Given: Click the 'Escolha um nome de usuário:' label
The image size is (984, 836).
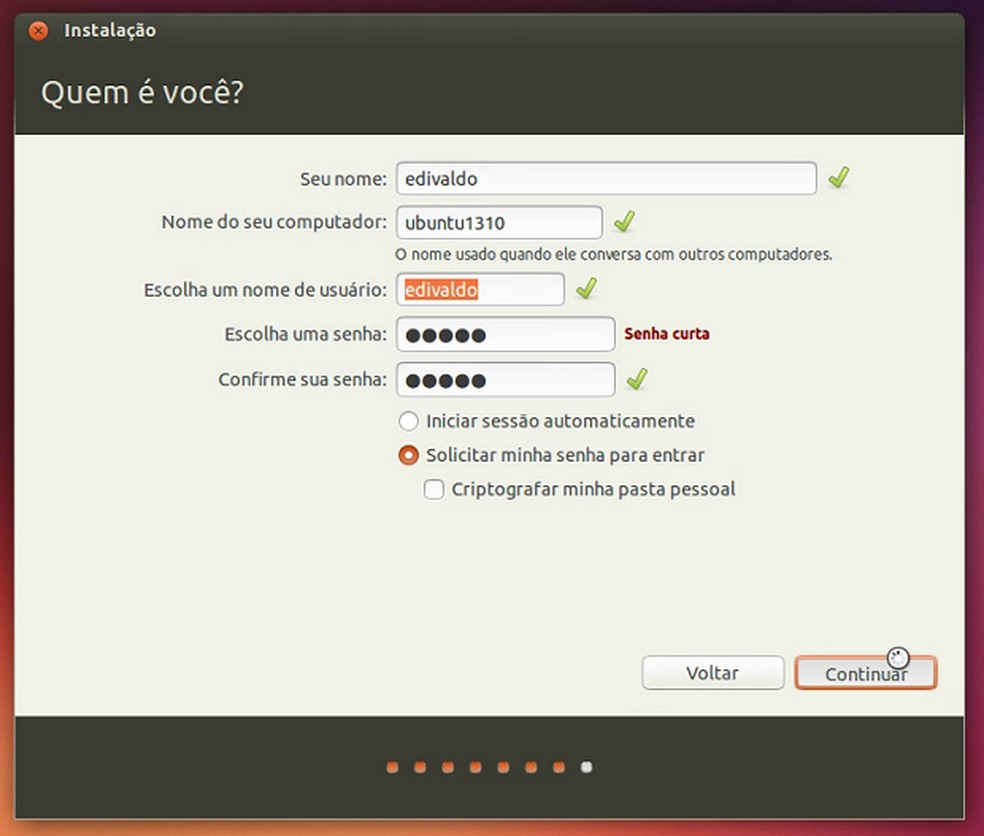Looking at the screenshot, I should click(265, 290).
